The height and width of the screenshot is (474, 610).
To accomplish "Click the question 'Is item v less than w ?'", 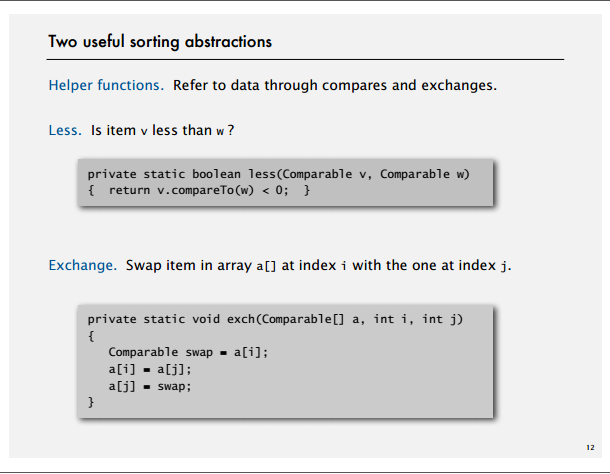I will point(163,130).
